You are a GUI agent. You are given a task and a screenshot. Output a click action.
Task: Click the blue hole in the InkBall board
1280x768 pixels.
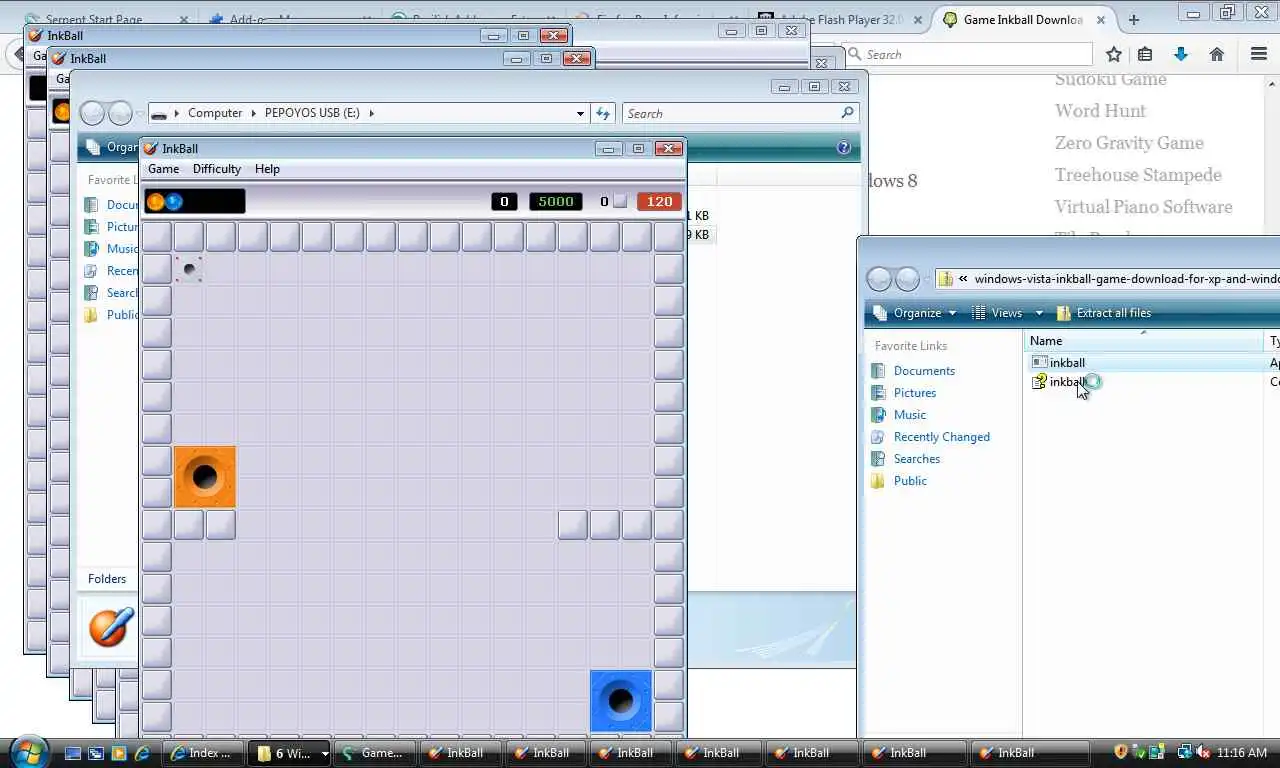pyautogui.click(x=621, y=701)
